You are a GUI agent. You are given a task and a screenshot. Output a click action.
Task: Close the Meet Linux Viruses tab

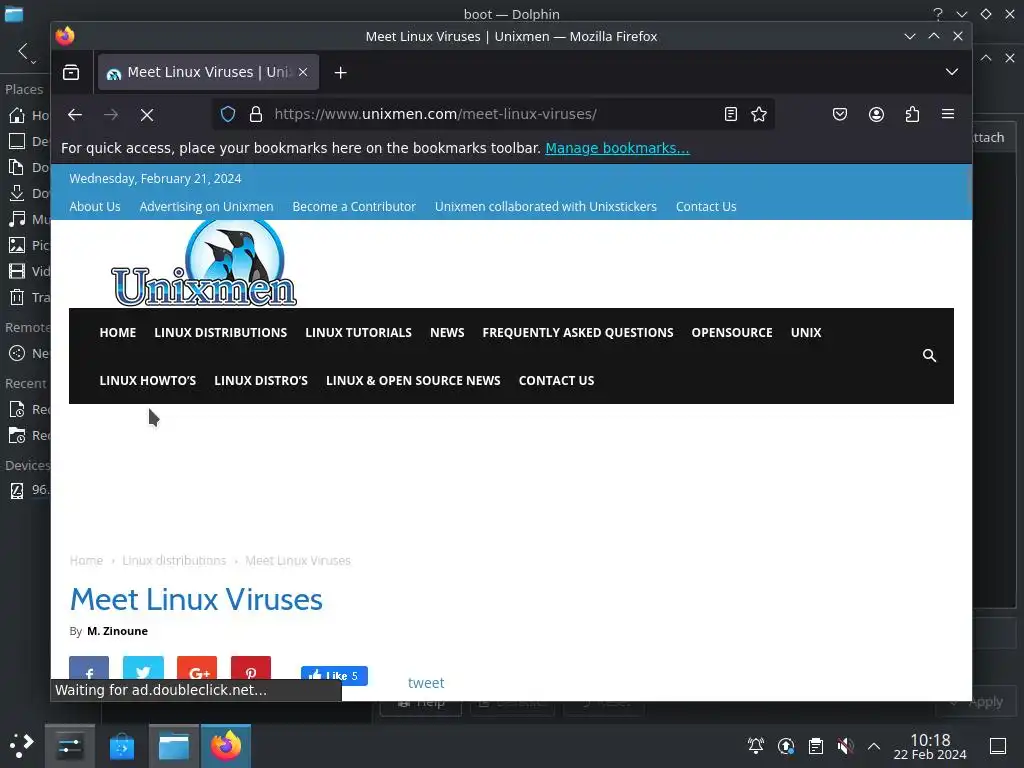click(x=303, y=72)
